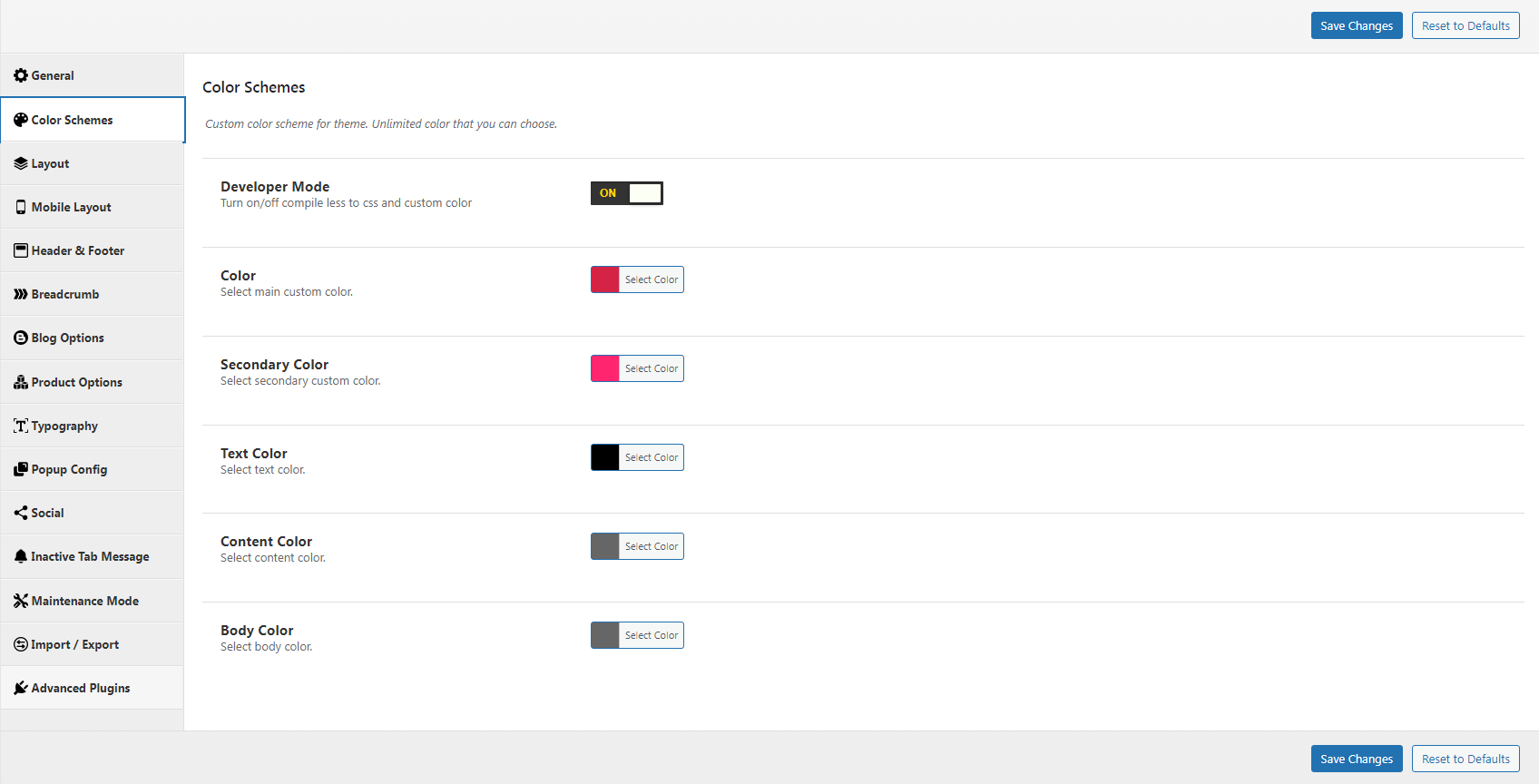The image size is (1539, 784).
Task: Click the Inactive Tab Message bell icon
Action: (21, 556)
